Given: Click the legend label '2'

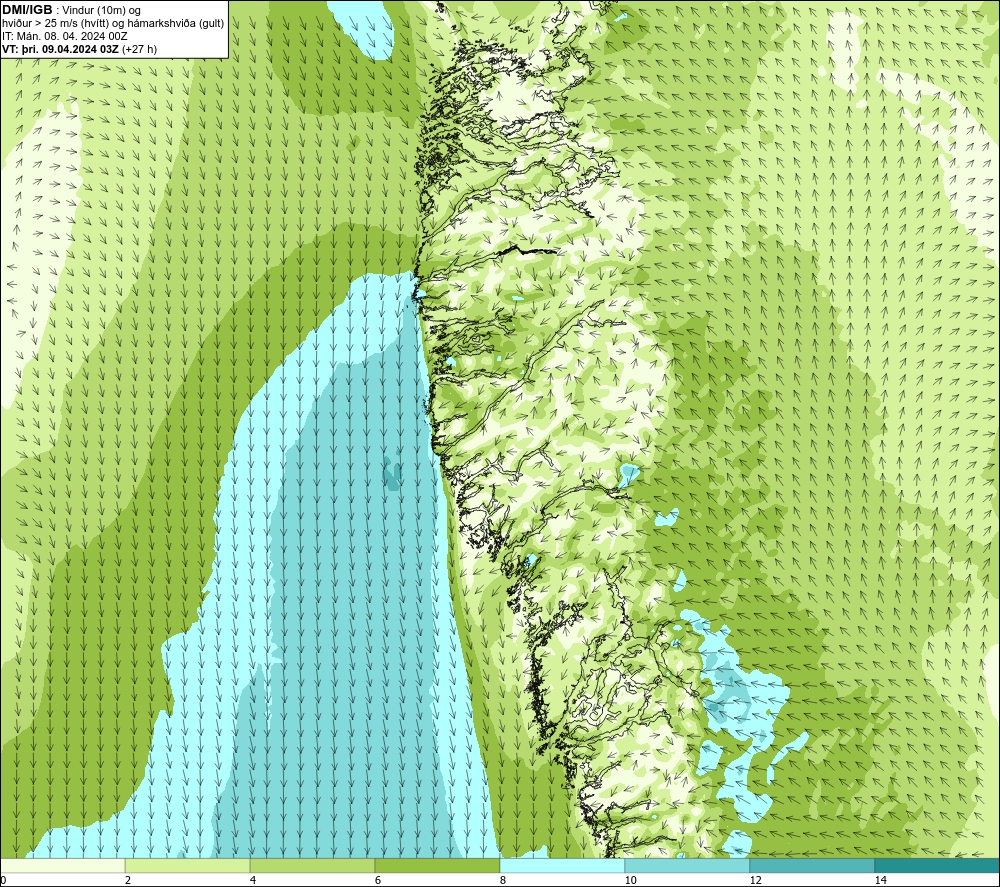Looking at the screenshot, I should pyautogui.click(x=128, y=881).
